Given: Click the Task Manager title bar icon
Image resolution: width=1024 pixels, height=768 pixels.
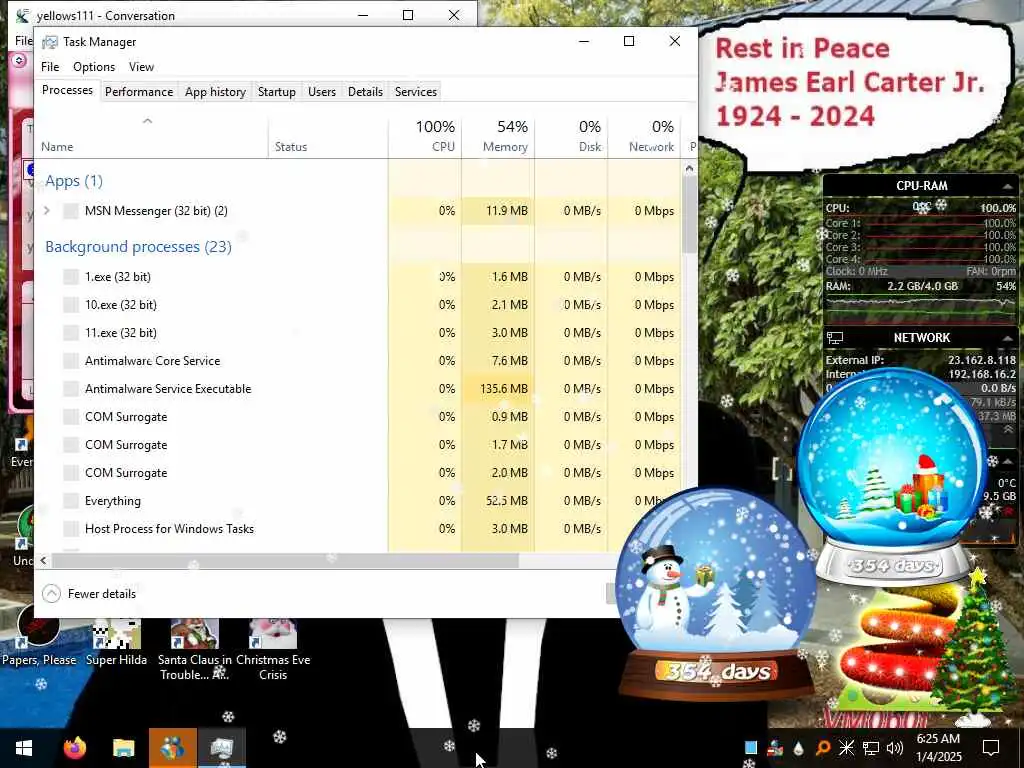Looking at the screenshot, I should (50, 42).
